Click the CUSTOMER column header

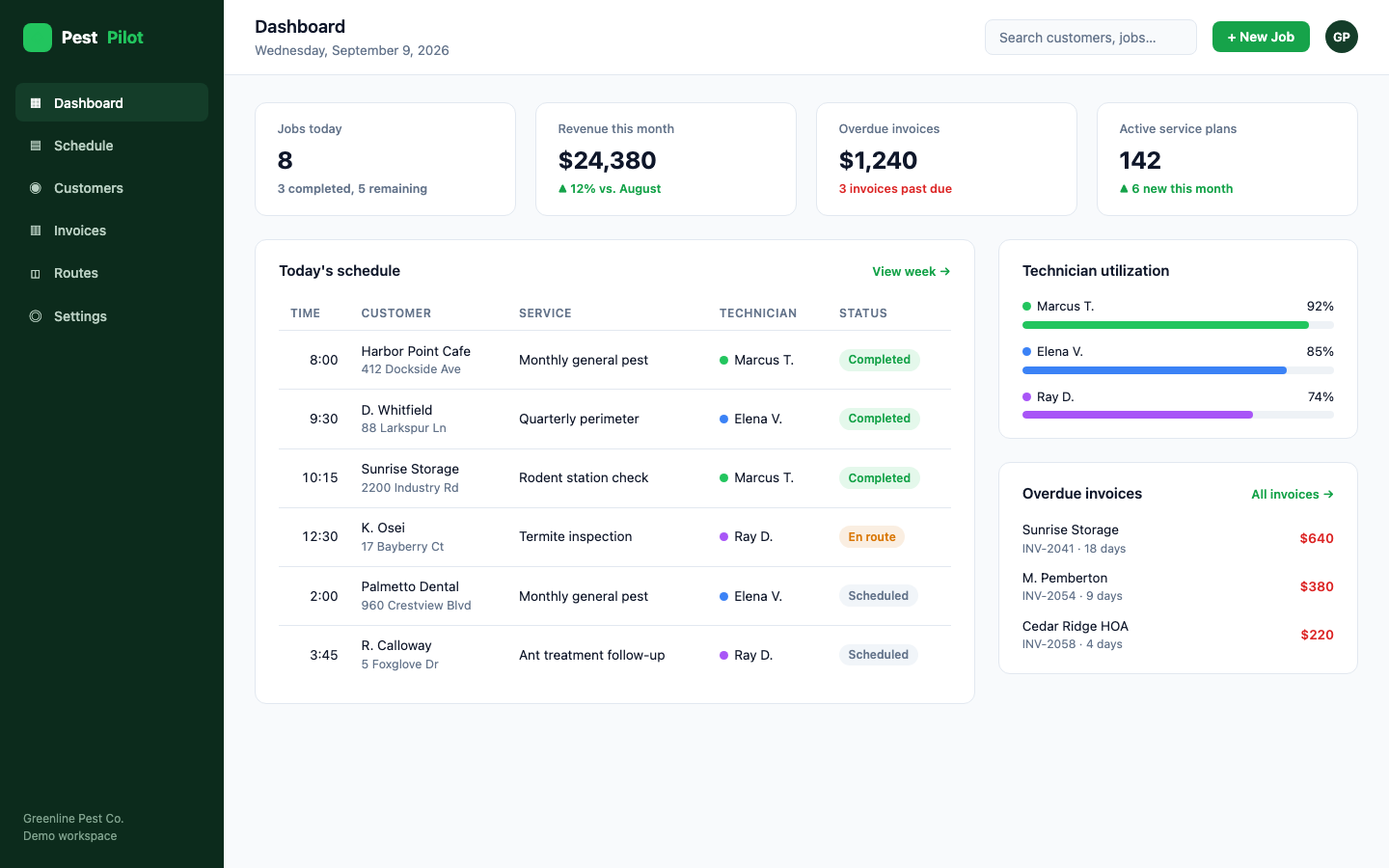(x=396, y=313)
